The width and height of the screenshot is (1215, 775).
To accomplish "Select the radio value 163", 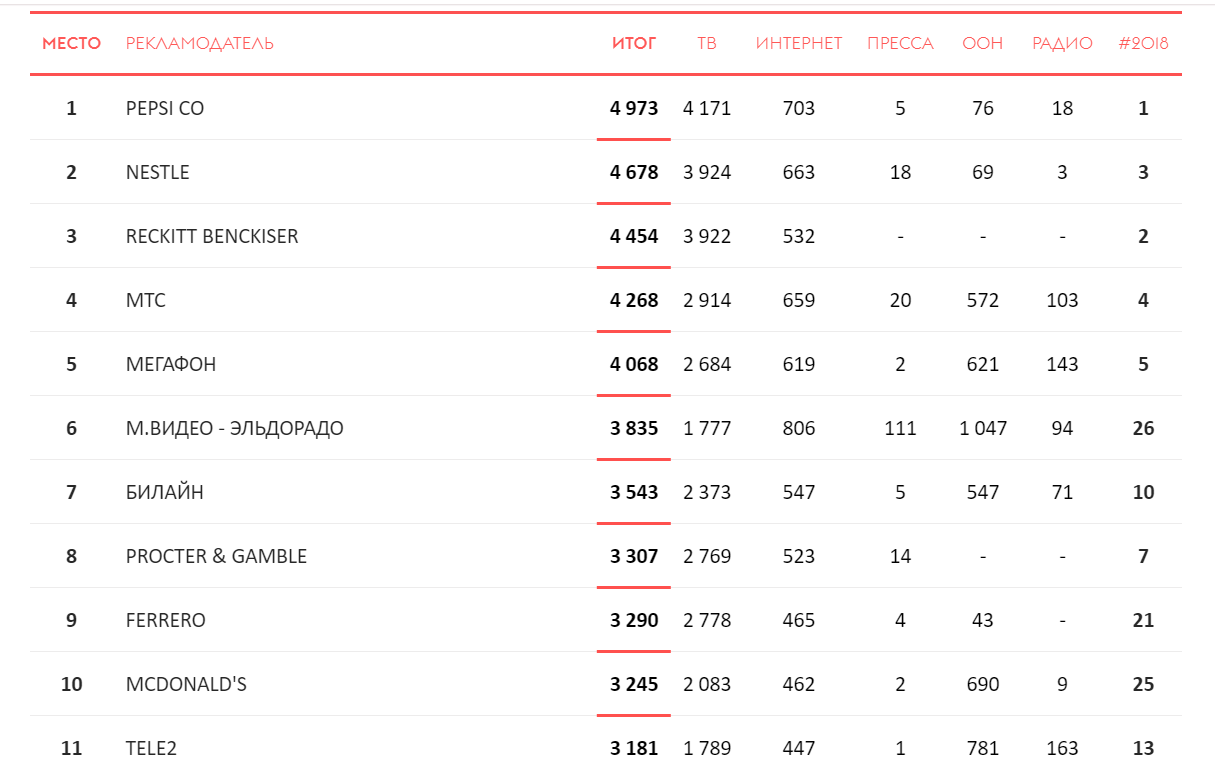I will pos(1062,748).
